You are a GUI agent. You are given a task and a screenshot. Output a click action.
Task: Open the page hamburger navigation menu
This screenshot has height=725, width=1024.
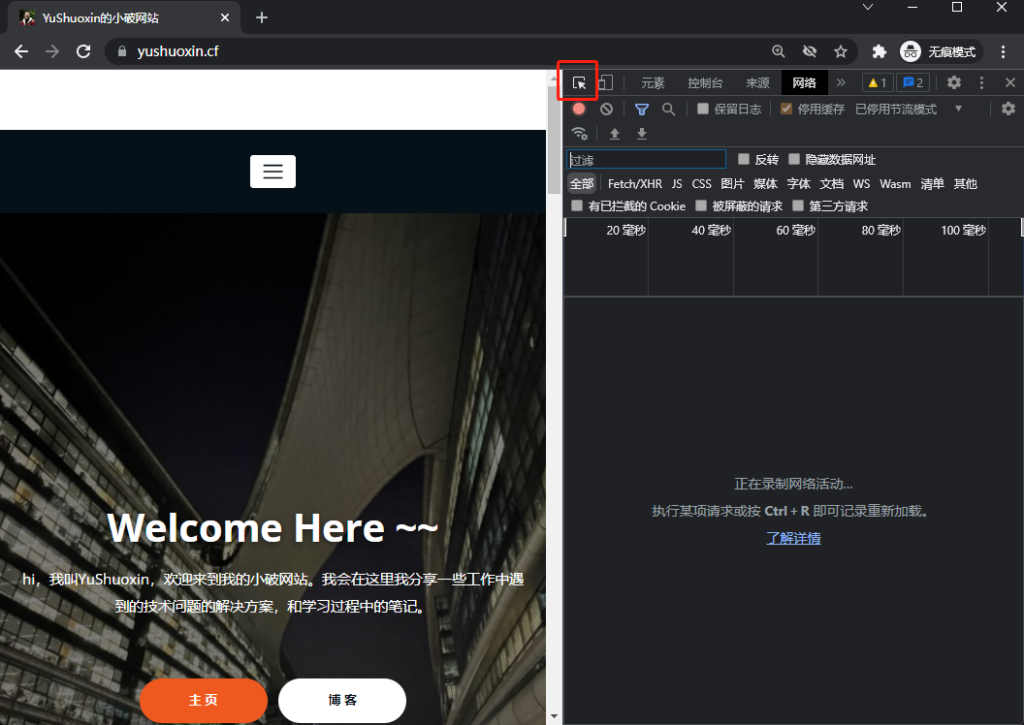tap(273, 171)
